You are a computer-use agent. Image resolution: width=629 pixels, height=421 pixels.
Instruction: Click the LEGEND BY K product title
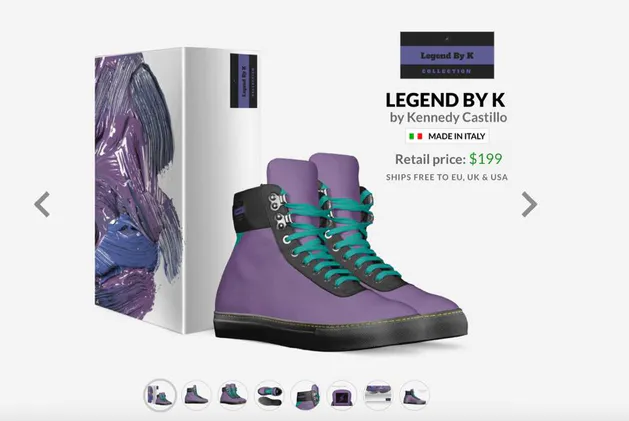pyautogui.click(x=445, y=100)
